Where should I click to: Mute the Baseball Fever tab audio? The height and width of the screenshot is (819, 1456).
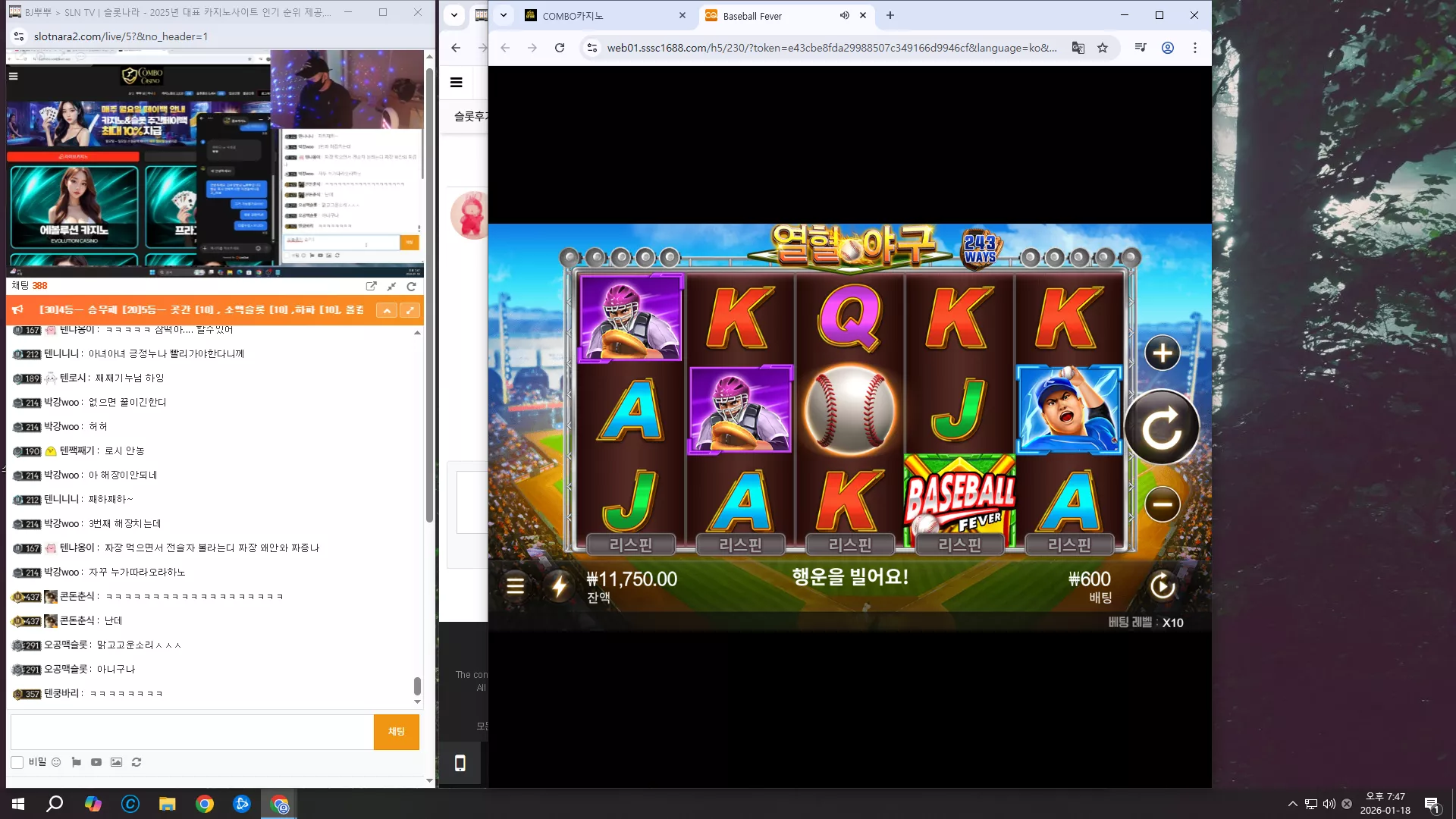[844, 15]
